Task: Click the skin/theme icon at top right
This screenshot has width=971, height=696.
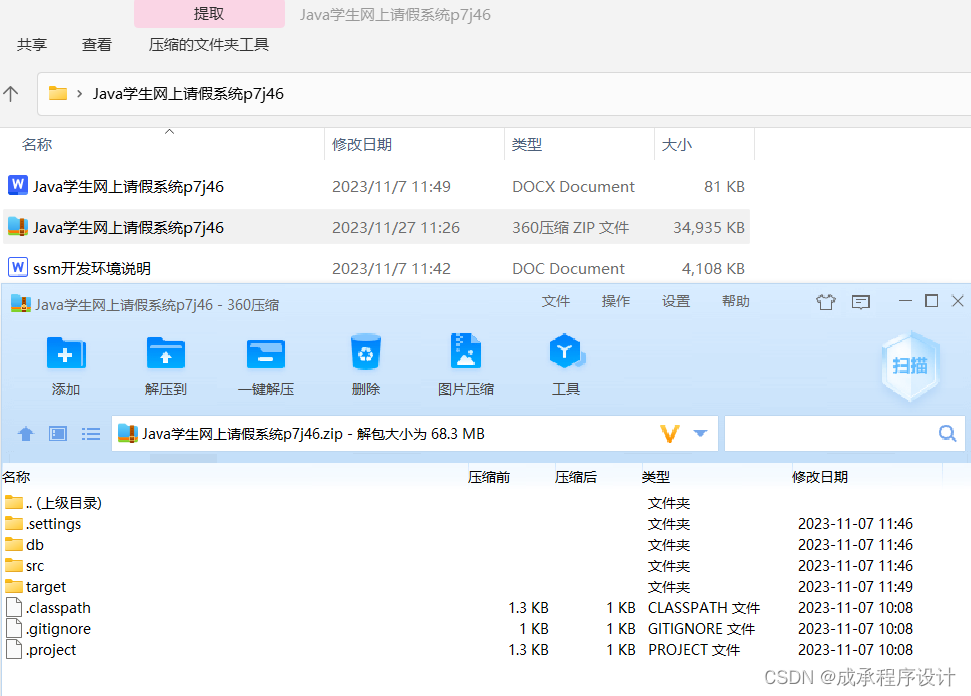Action: 826,301
